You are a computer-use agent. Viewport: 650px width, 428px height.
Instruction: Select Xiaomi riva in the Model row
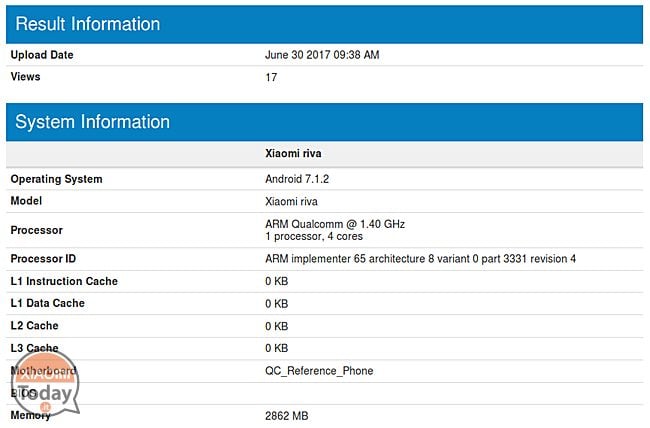click(291, 202)
